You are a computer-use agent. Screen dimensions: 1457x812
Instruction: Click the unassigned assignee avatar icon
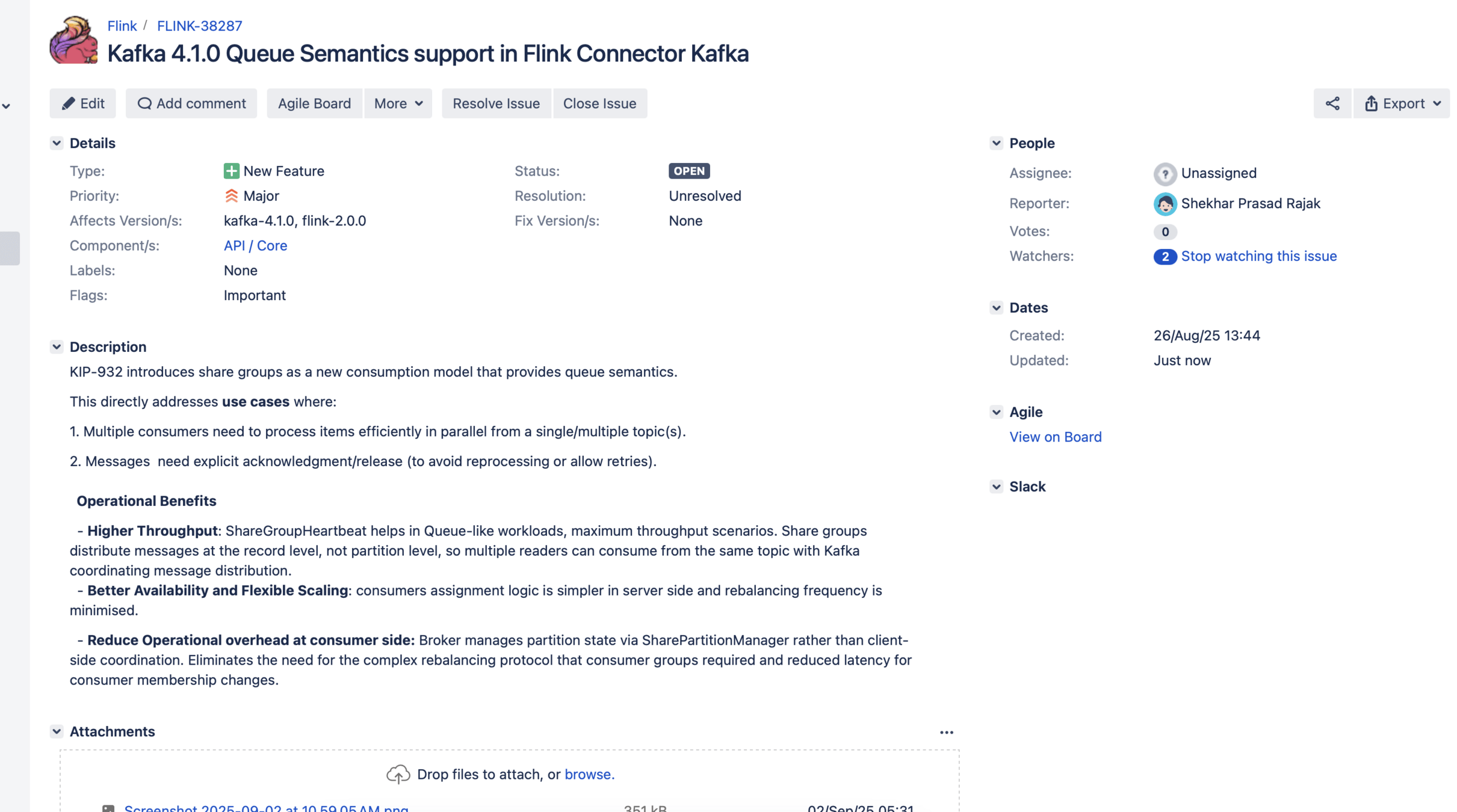(1165, 174)
